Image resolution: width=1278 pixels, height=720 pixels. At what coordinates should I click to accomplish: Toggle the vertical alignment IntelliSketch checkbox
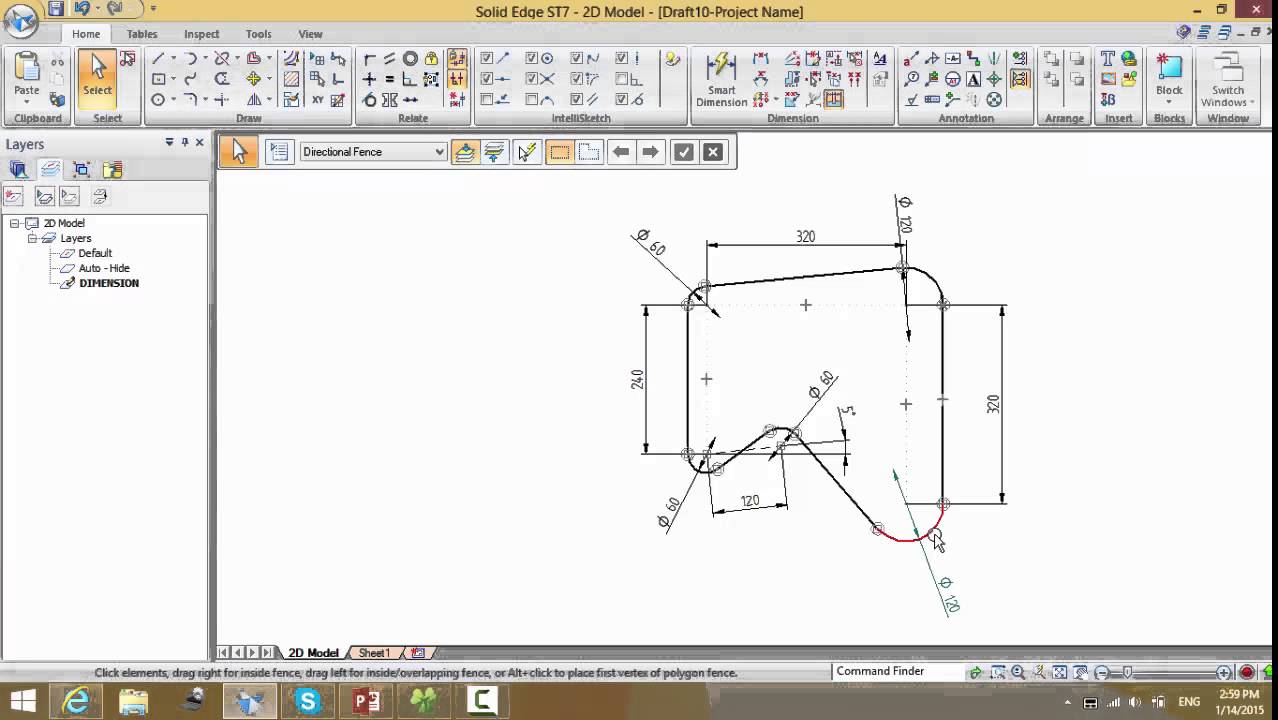coord(621,58)
